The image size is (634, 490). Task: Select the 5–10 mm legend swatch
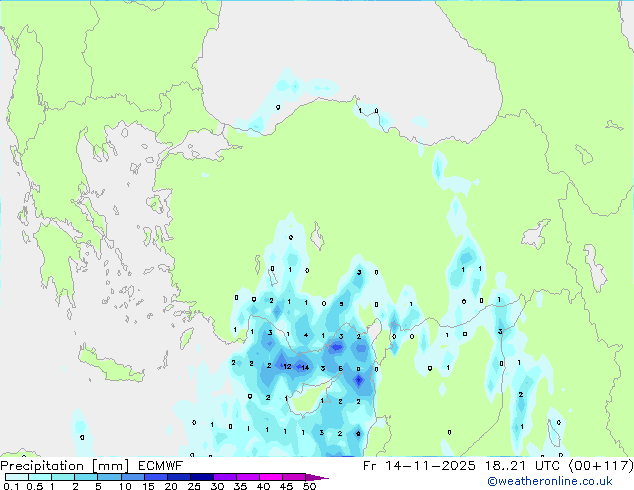[x=109, y=477]
